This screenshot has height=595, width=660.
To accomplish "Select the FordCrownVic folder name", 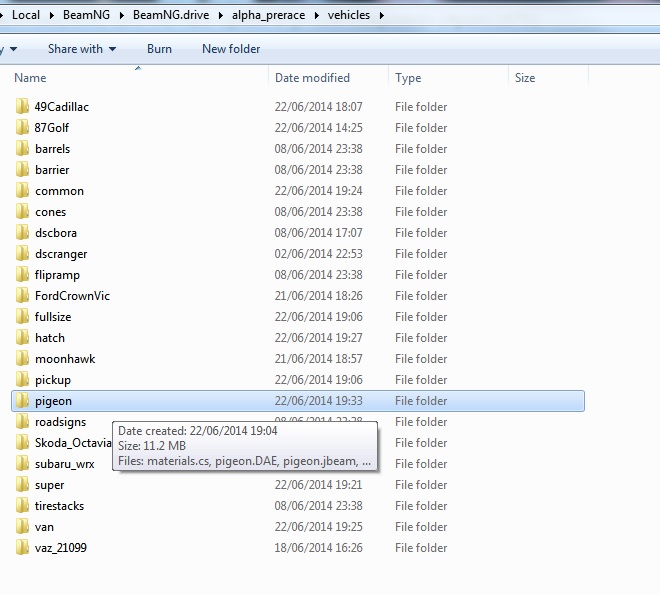I will [x=72, y=296].
